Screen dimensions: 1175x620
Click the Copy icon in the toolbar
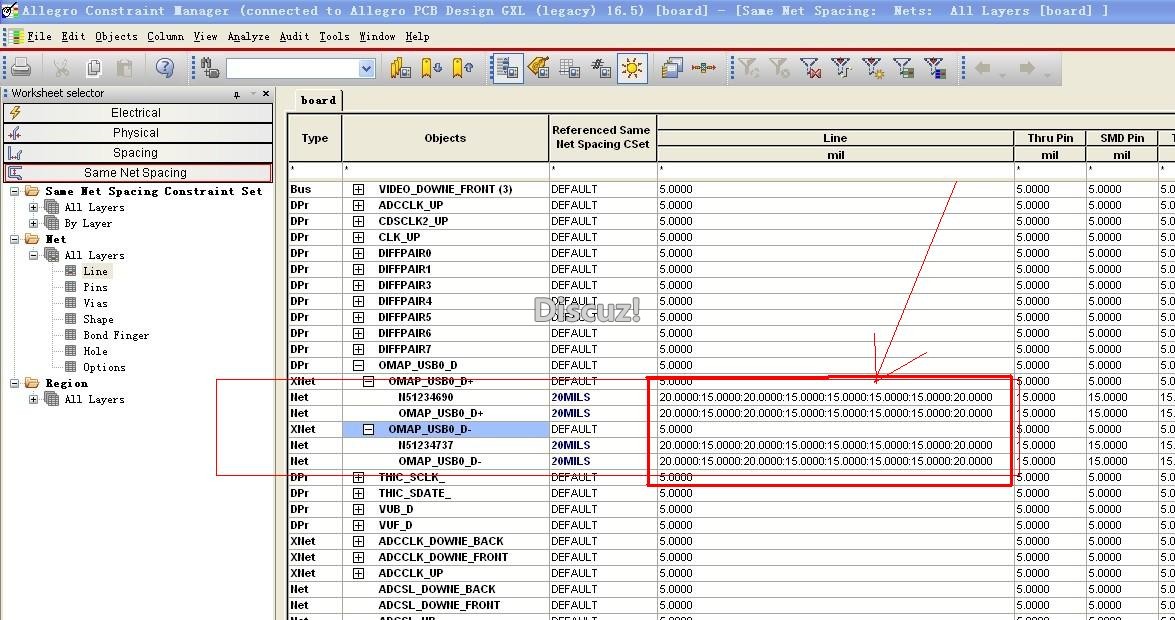click(93, 68)
